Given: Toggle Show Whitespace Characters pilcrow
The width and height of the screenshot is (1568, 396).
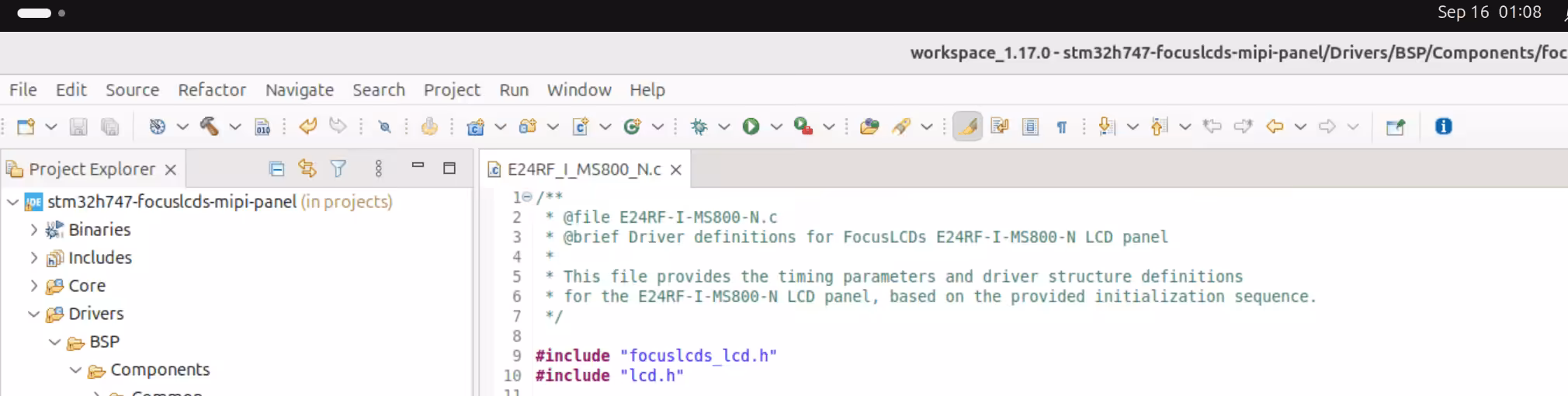Looking at the screenshot, I should click(1061, 127).
